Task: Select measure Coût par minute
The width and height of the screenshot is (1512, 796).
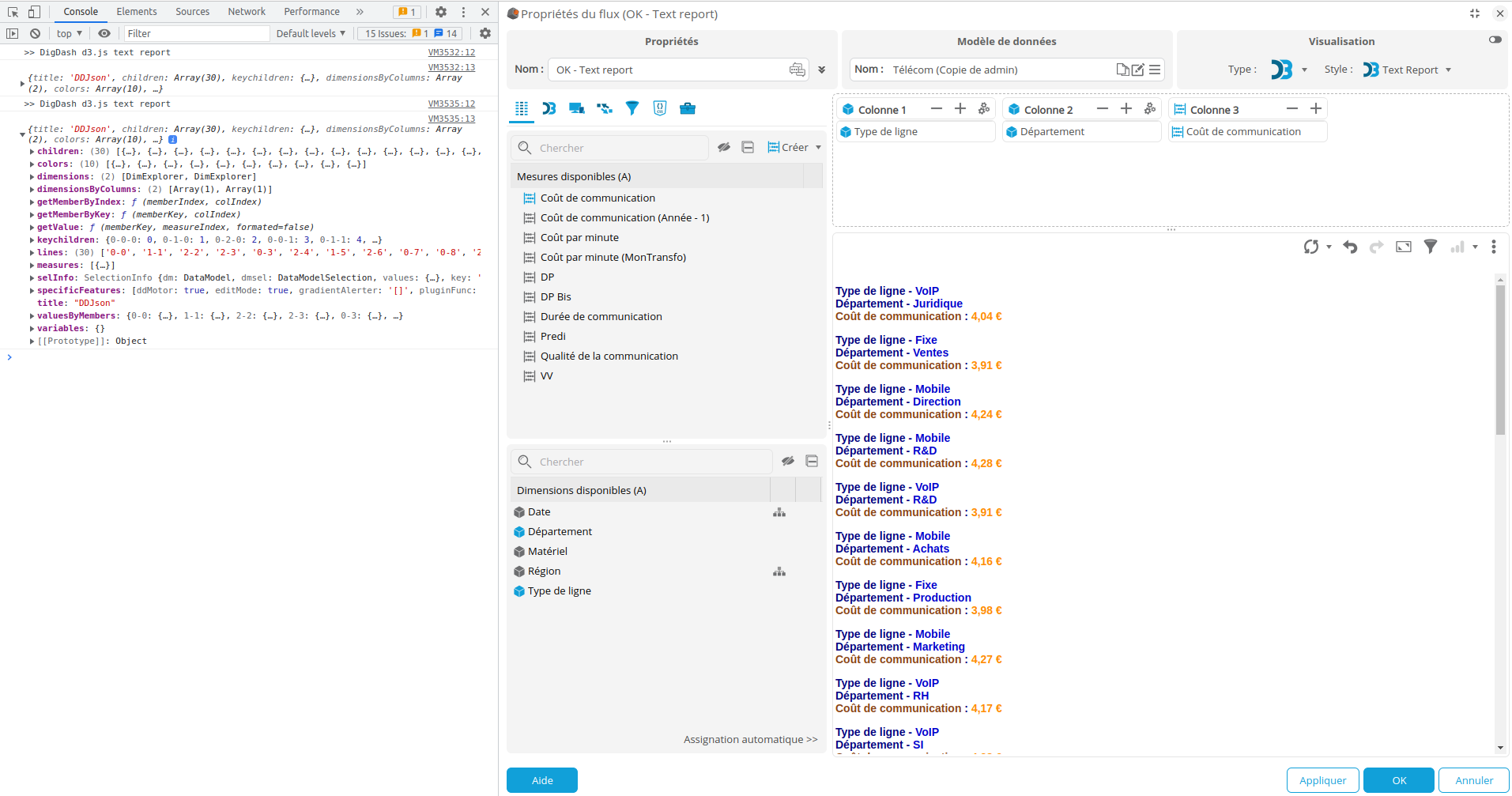Action: (579, 237)
